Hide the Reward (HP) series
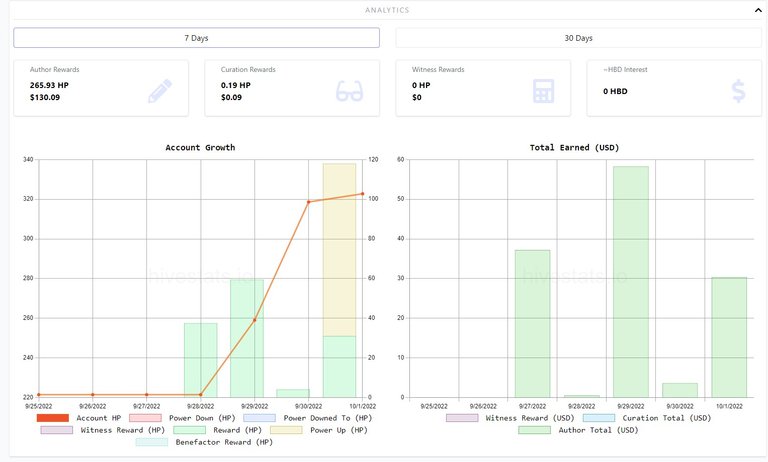 click(x=212, y=430)
